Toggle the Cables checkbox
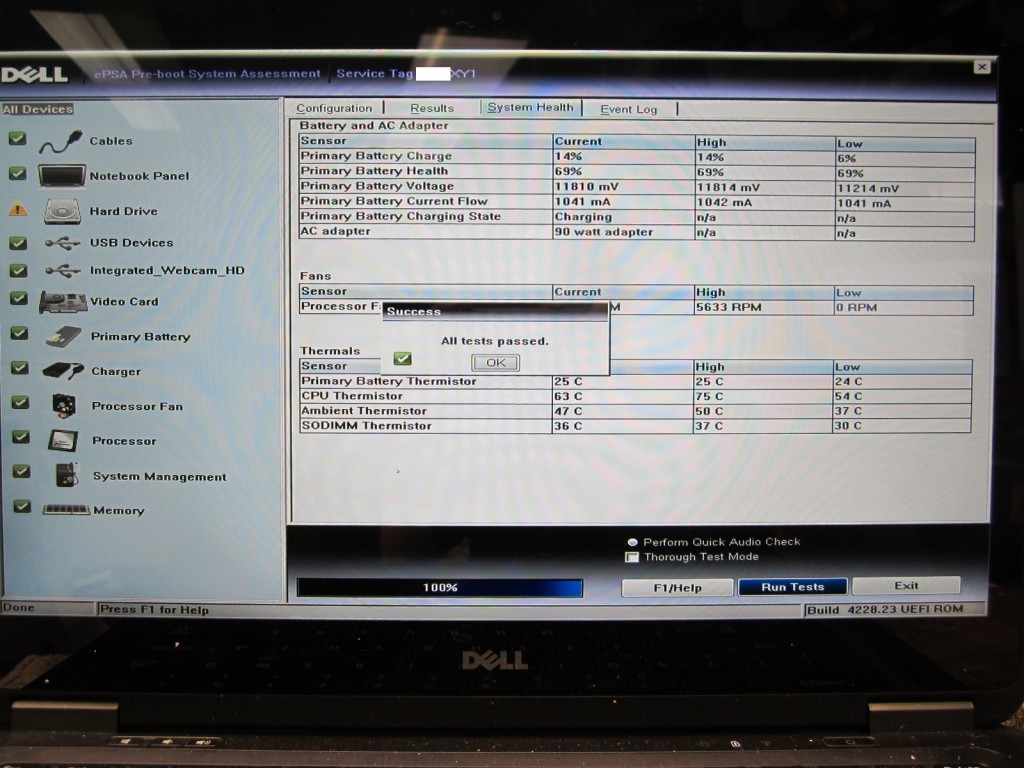The height and width of the screenshot is (768, 1024). click(x=18, y=138)
